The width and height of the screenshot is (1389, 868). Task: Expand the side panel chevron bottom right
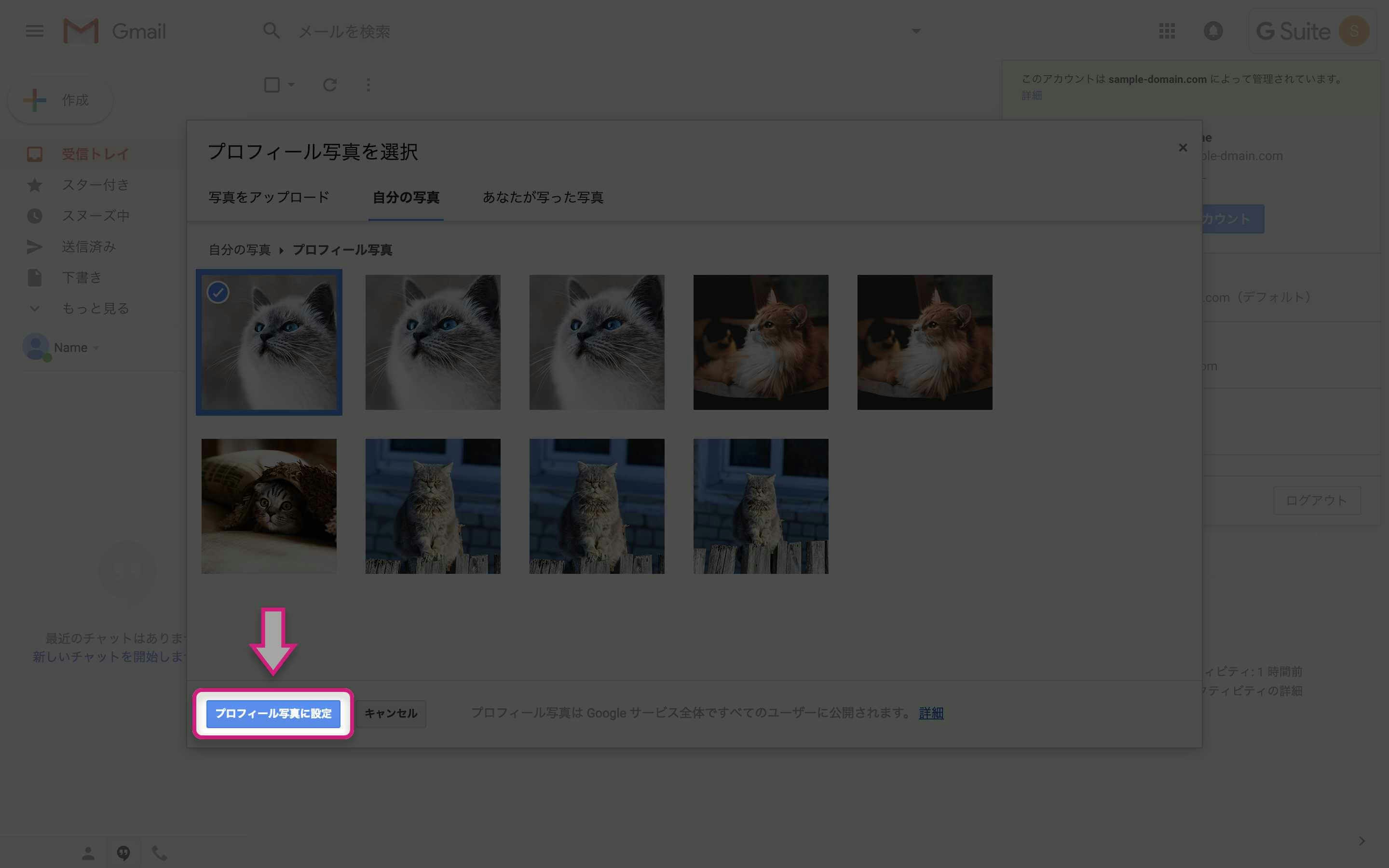[1362, 841]
